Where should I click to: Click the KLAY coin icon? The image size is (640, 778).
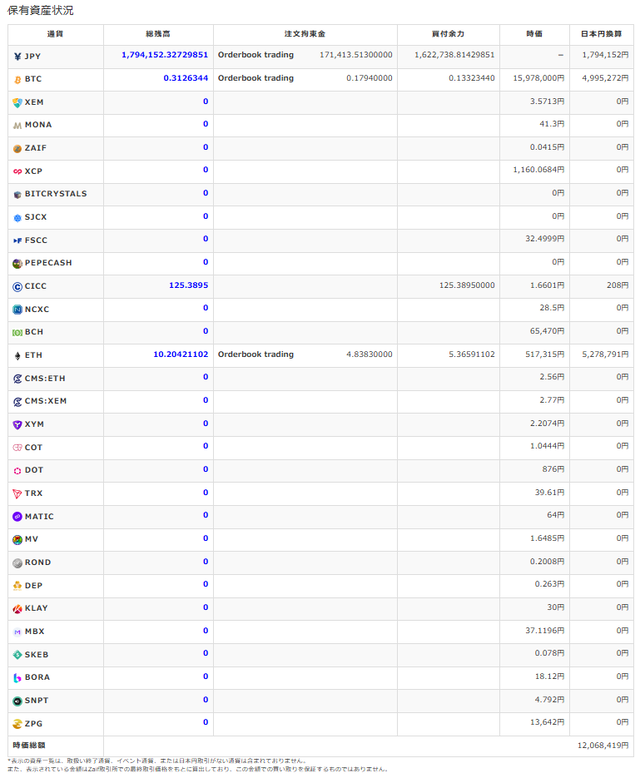[17, 609]
